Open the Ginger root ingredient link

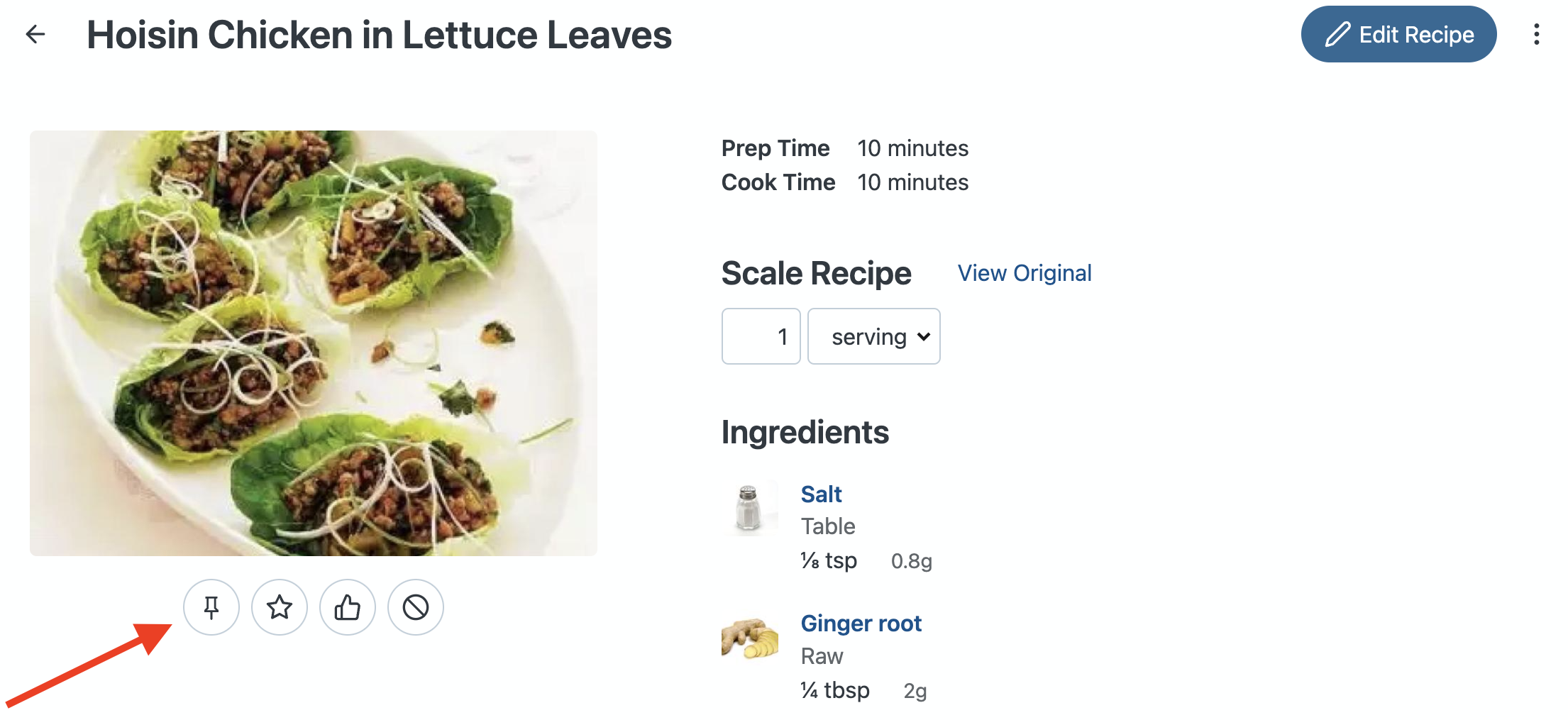pos(861,623)
